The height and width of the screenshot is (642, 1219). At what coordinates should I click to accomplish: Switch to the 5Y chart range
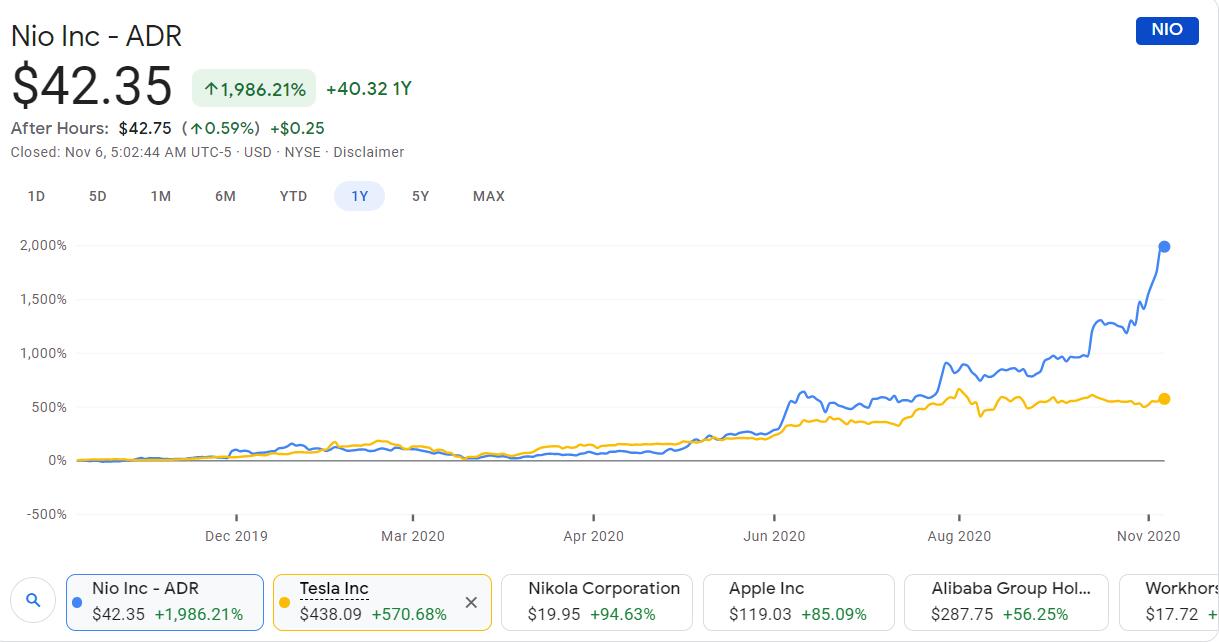(x=420, y=196)
